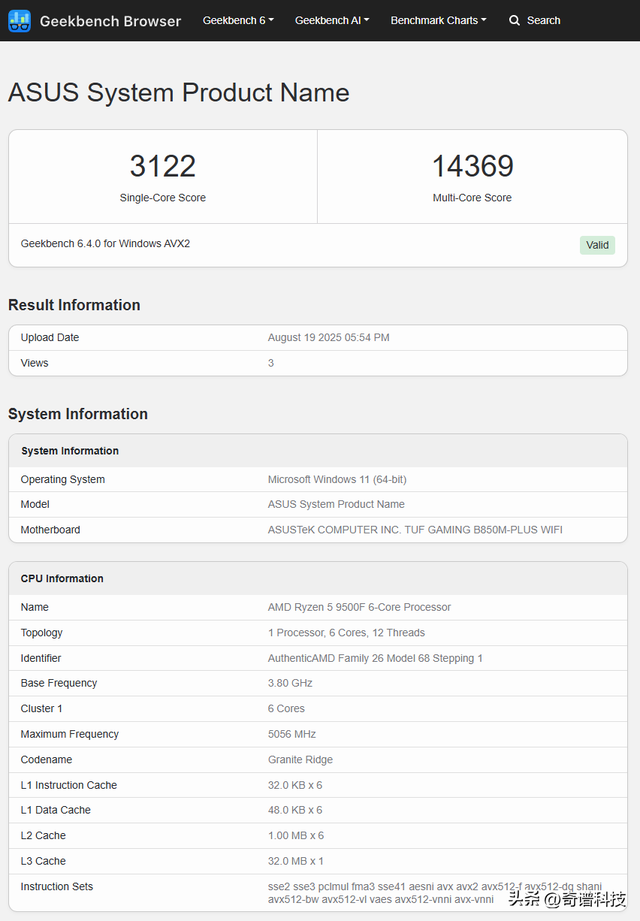Click the ASUS System Product Name page title

178,92
